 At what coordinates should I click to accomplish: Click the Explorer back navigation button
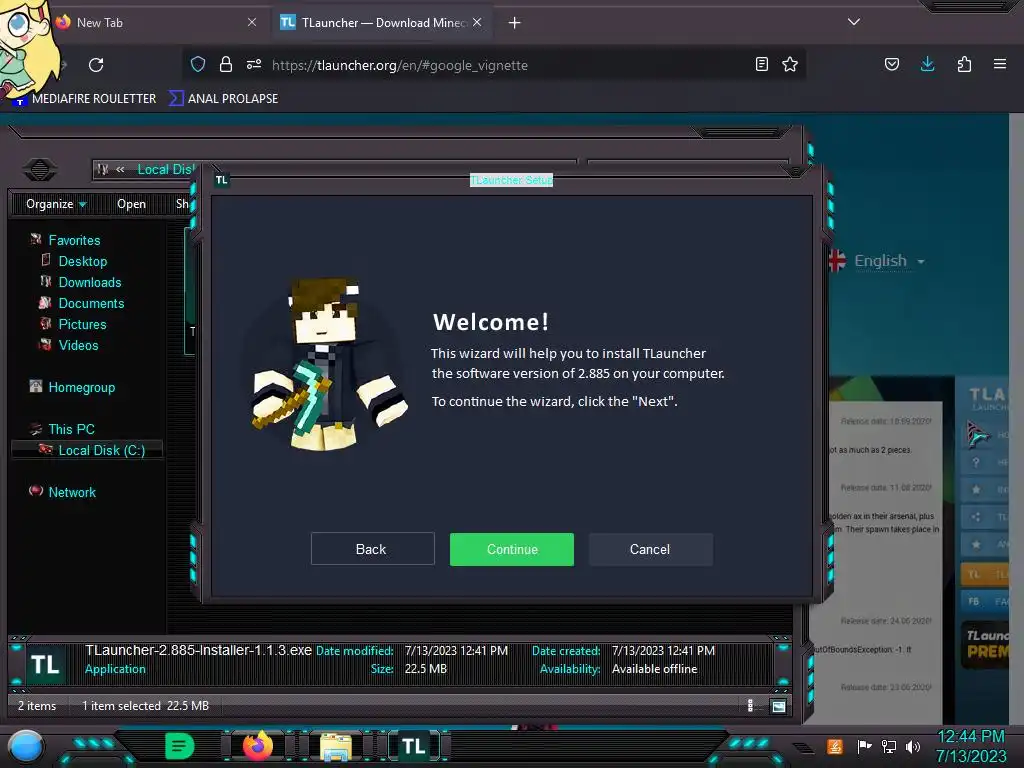click(40, 170)
